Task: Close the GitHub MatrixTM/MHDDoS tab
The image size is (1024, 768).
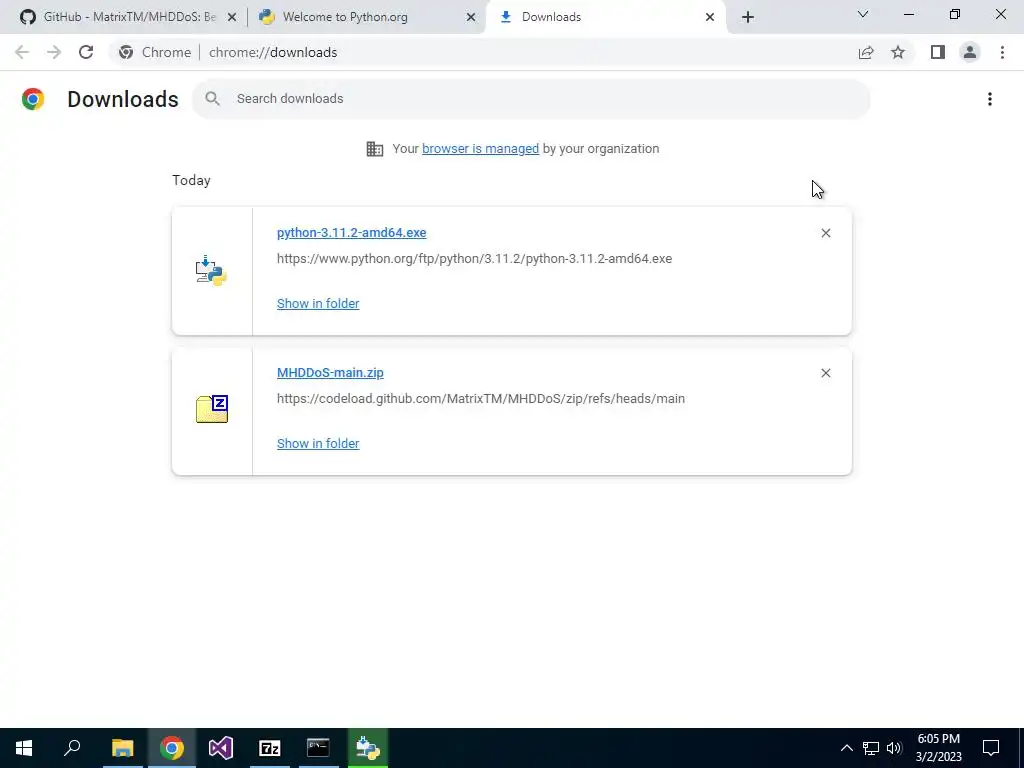Action: point(231,17)
